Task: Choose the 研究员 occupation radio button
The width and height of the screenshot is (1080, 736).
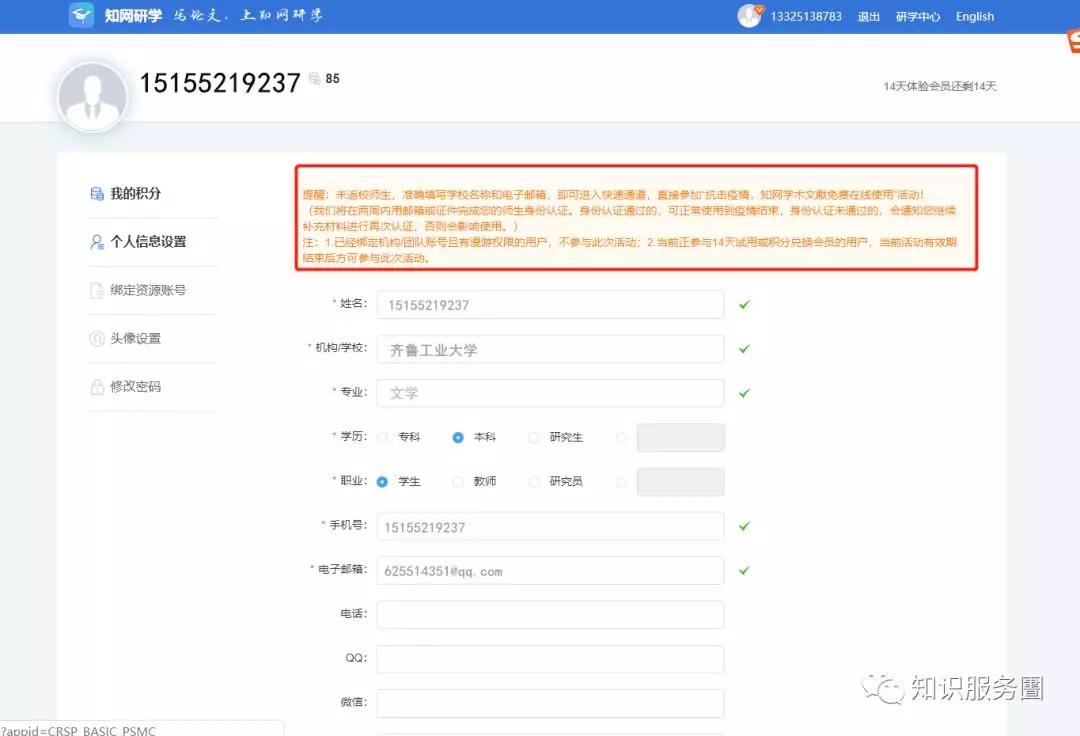Action: [533, 482]
